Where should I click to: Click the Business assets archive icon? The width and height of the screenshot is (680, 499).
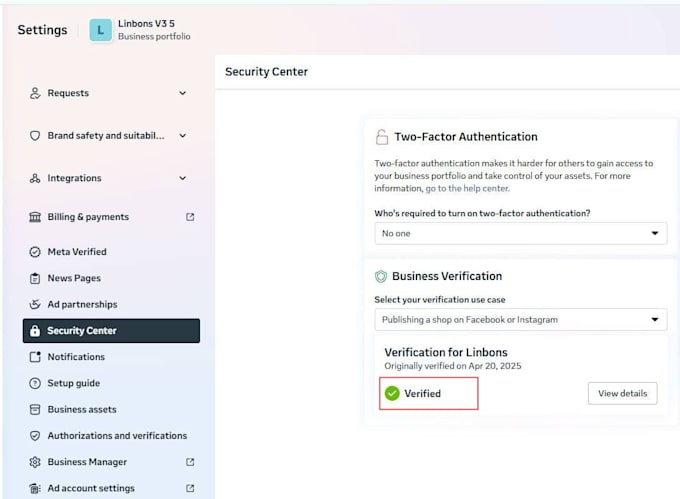coord(35,409)
